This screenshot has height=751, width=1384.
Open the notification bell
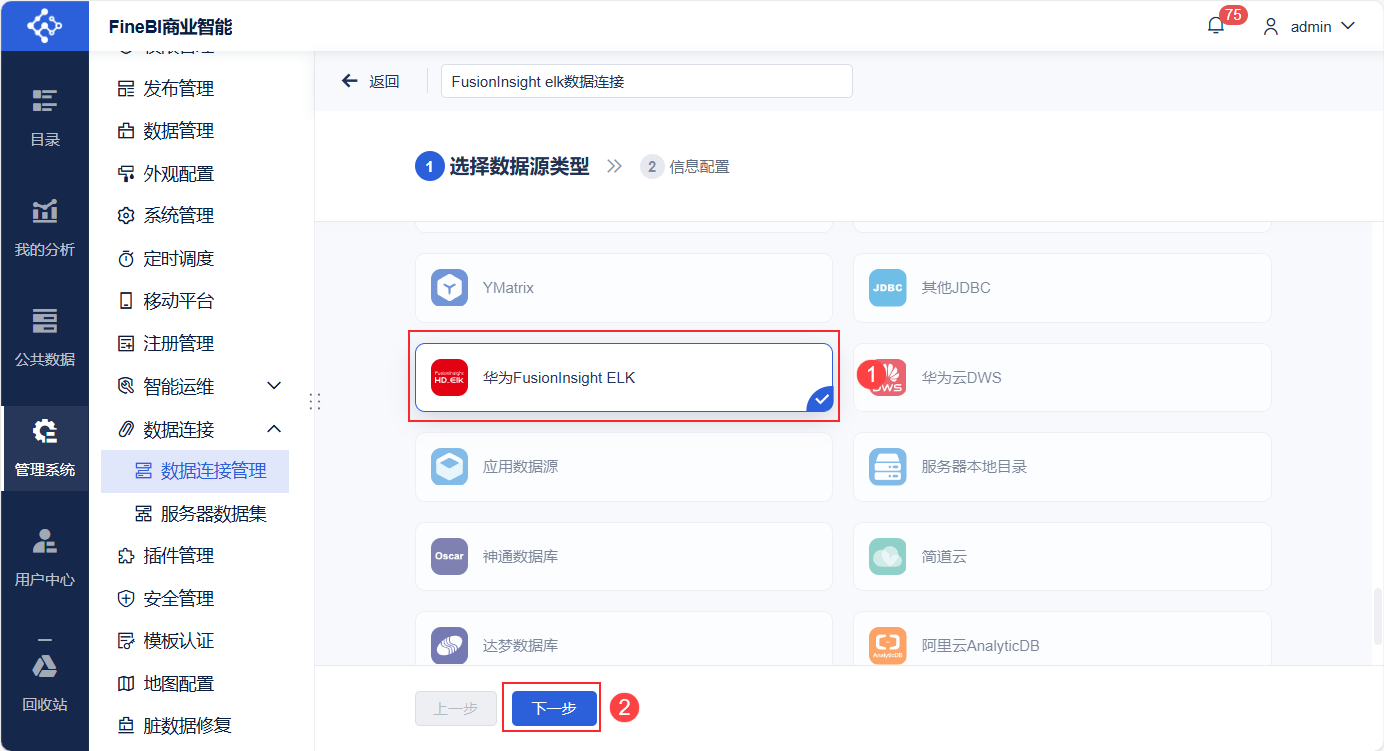[x=1216, y=26]
